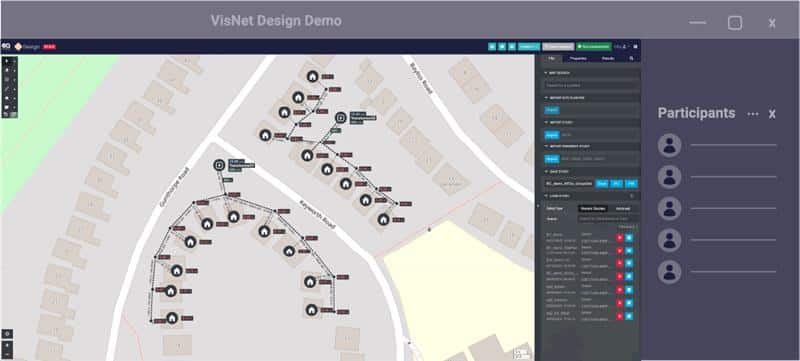Open the Participants panel three-dots menu

[753, 114]
